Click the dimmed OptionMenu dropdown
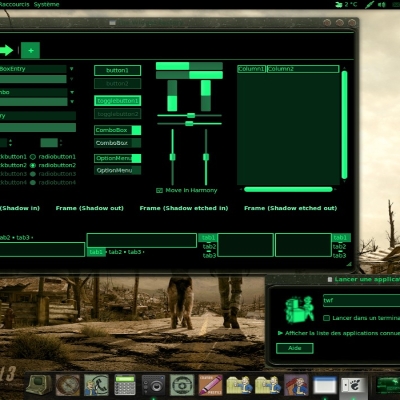The height and width of the screenshot is (400, 400). click(x=117, y=170)
